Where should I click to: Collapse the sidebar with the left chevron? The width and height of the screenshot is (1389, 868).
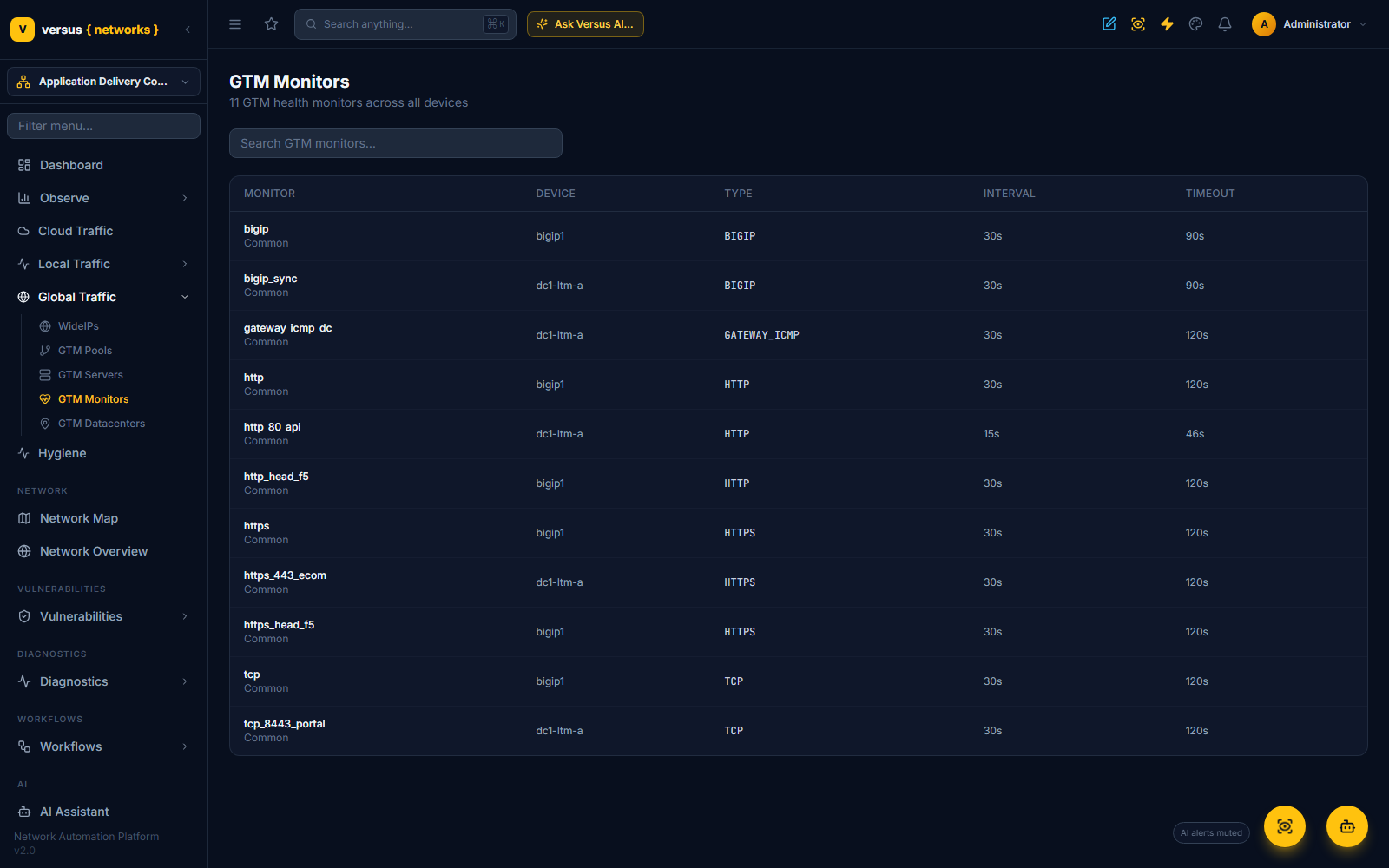coord(188,30)
